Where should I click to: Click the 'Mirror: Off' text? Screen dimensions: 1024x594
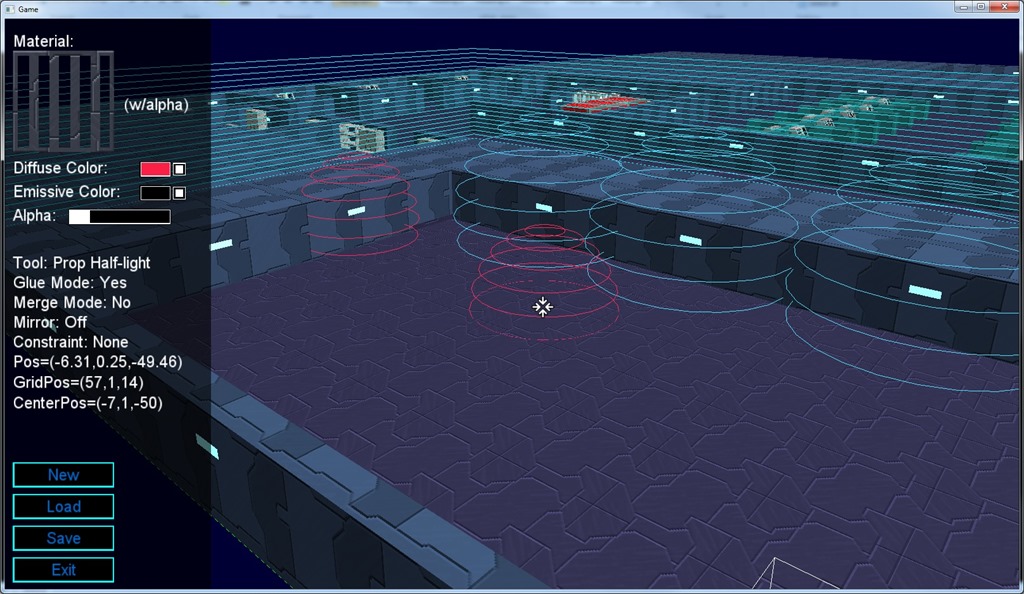pyautogui.click(x=50, y=322)
